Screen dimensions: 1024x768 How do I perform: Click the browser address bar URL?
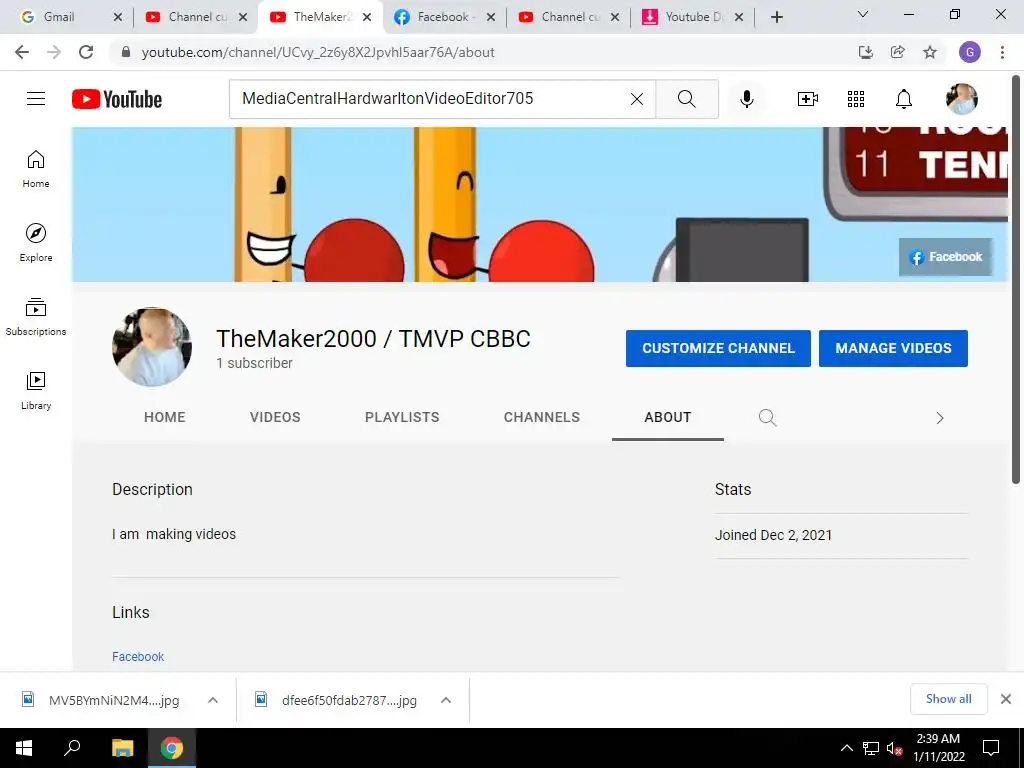pos(318,52)
